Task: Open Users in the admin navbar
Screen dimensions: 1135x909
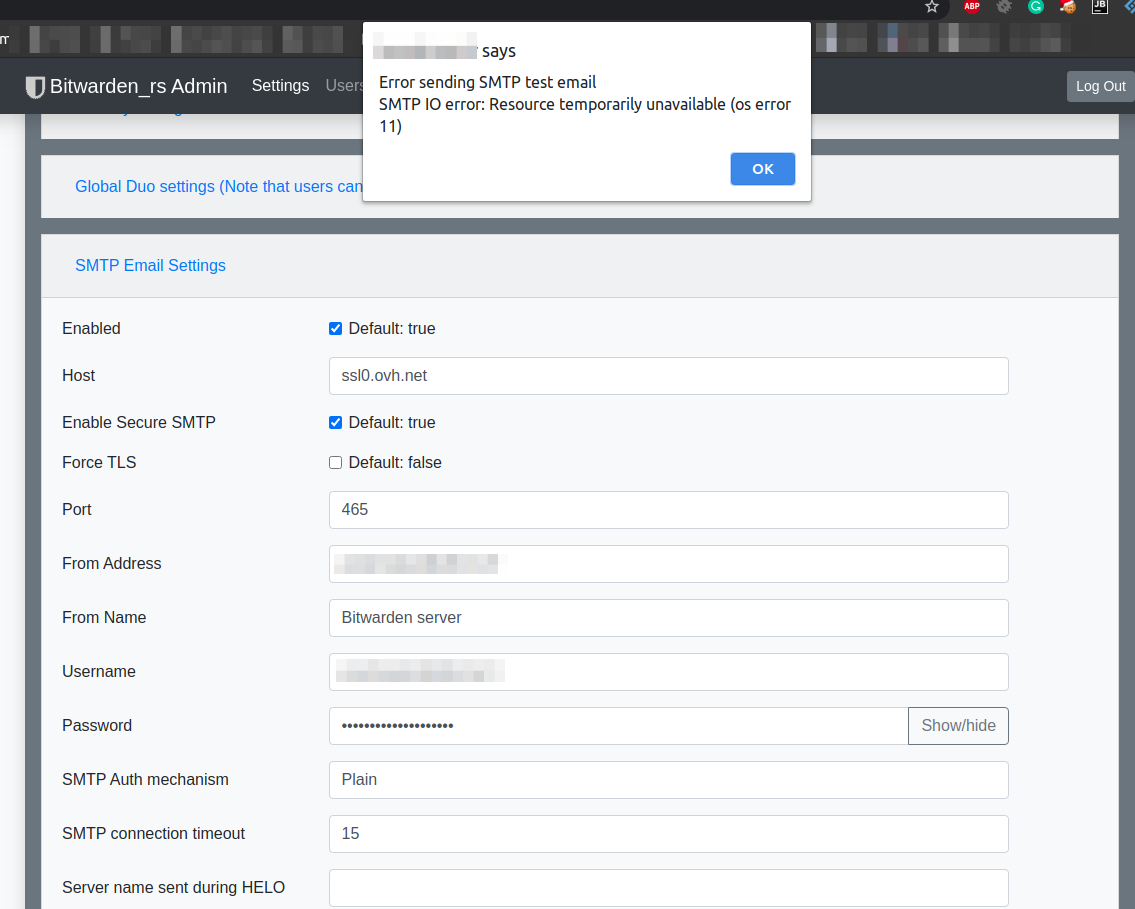Action: click(344, 85)
